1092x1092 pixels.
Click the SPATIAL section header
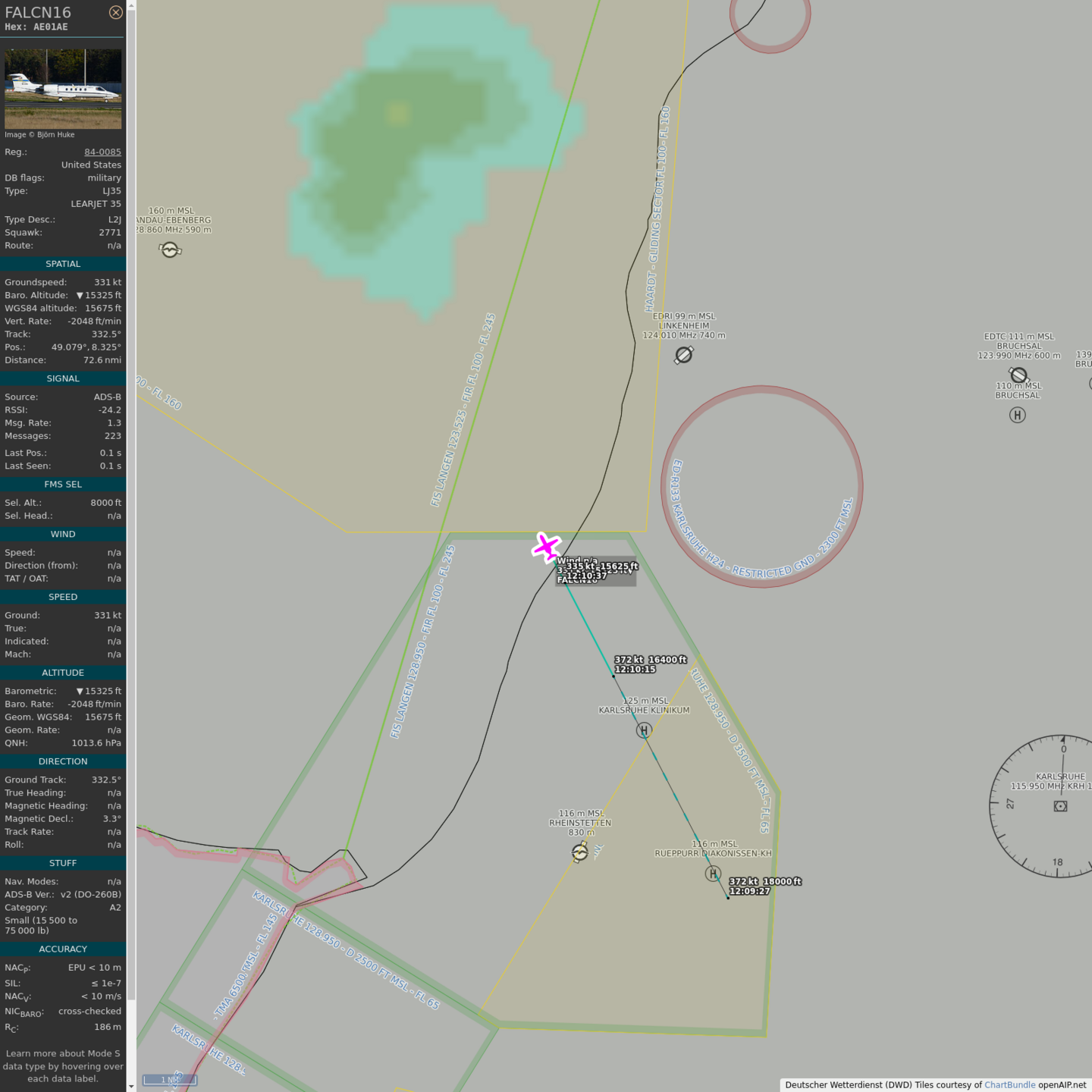63,264
